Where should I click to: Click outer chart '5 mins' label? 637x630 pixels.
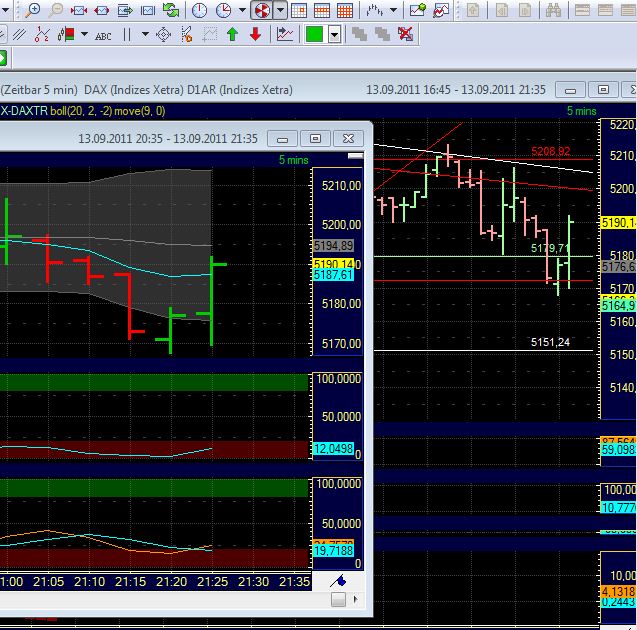click(581, 111)
